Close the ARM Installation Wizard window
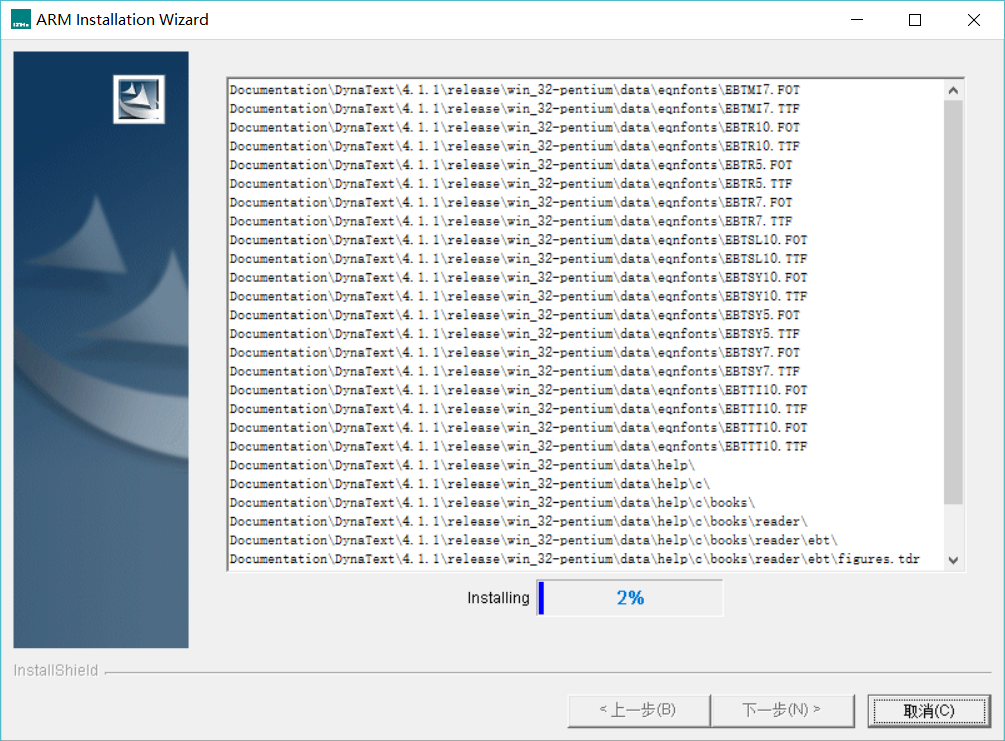Screen dimensions: 1005x741 click(974, 20)
